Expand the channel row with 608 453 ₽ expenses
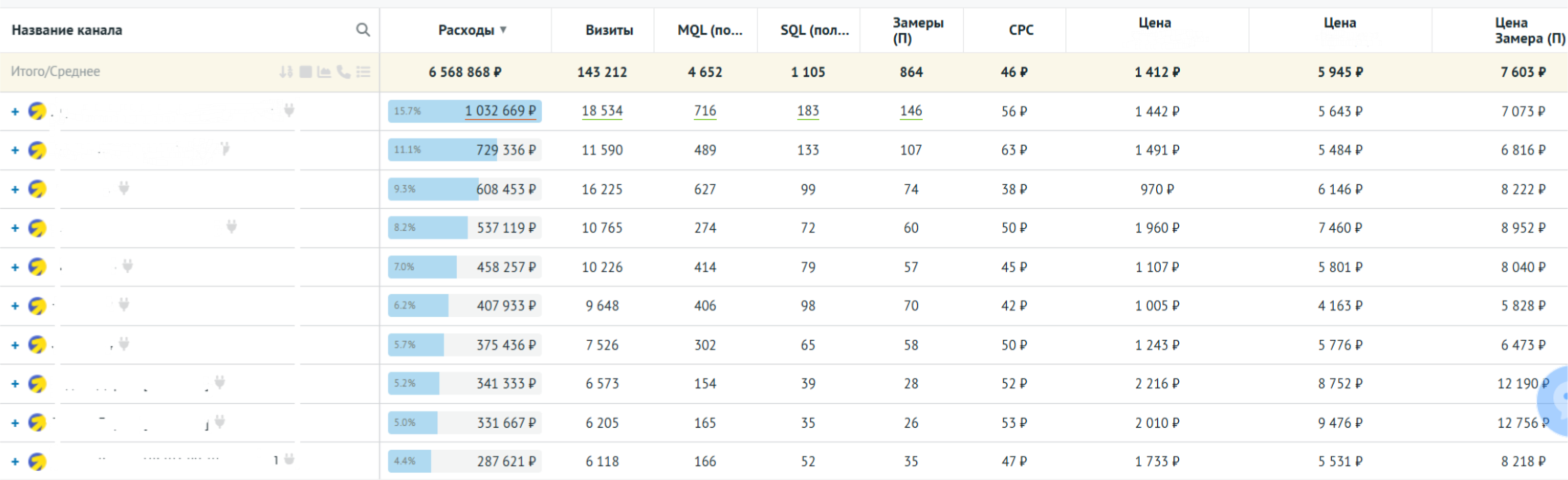 (x=15, y=190)
